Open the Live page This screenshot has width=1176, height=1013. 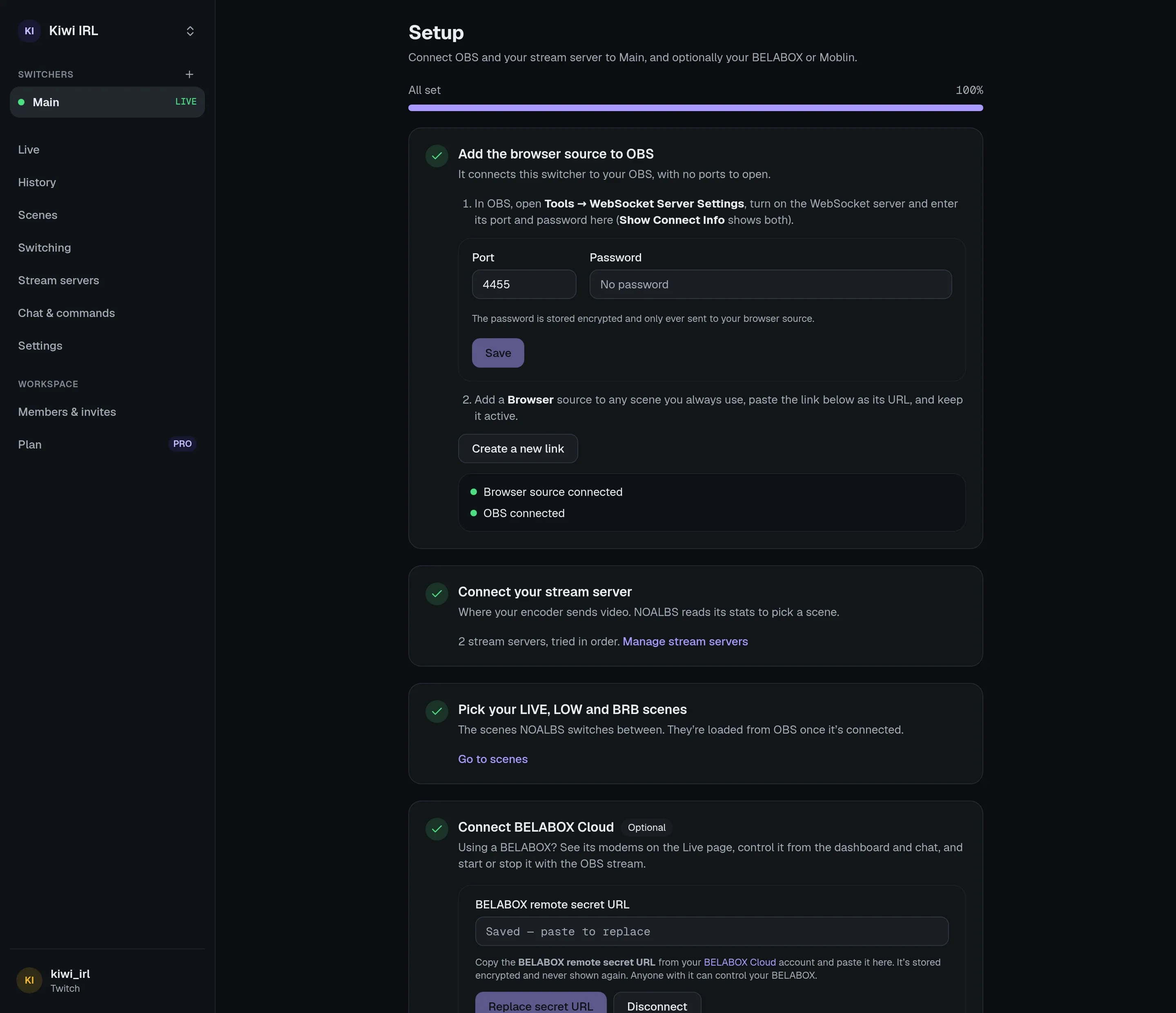pos(28,149)
